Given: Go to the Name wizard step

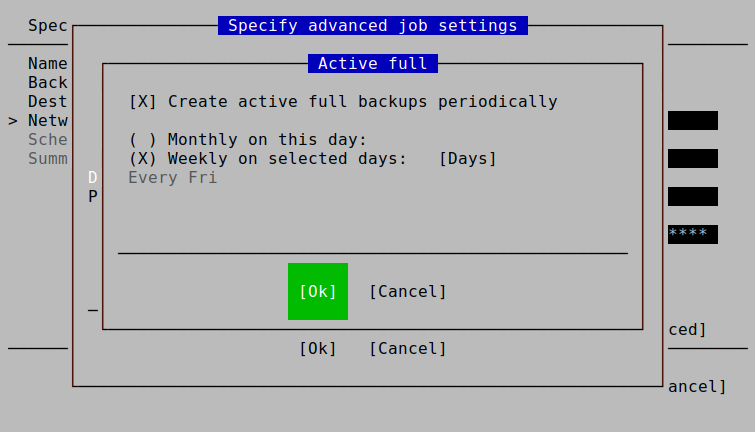Looking at the screenshot, I should (48, 64).
